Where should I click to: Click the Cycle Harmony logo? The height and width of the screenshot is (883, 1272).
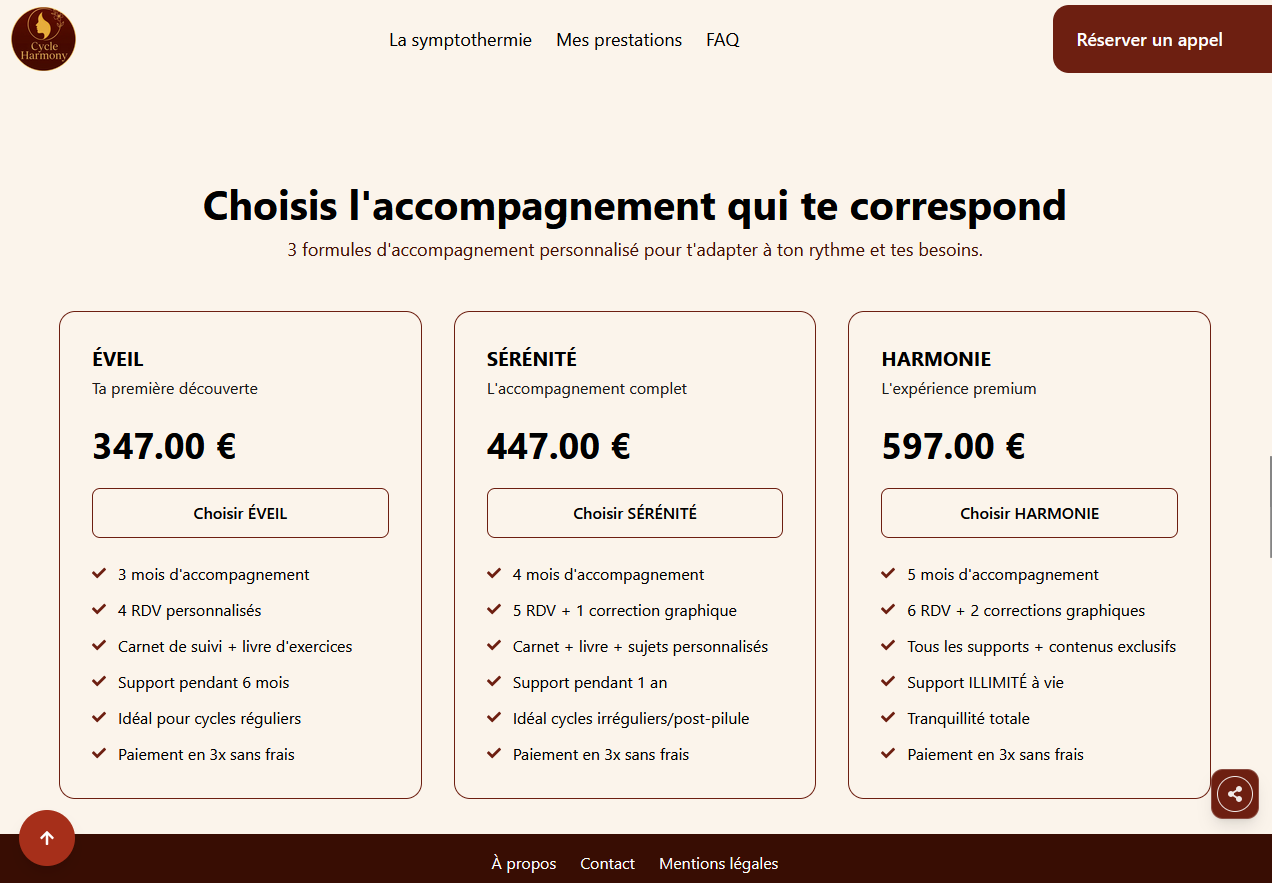click(x=44, y=40)
